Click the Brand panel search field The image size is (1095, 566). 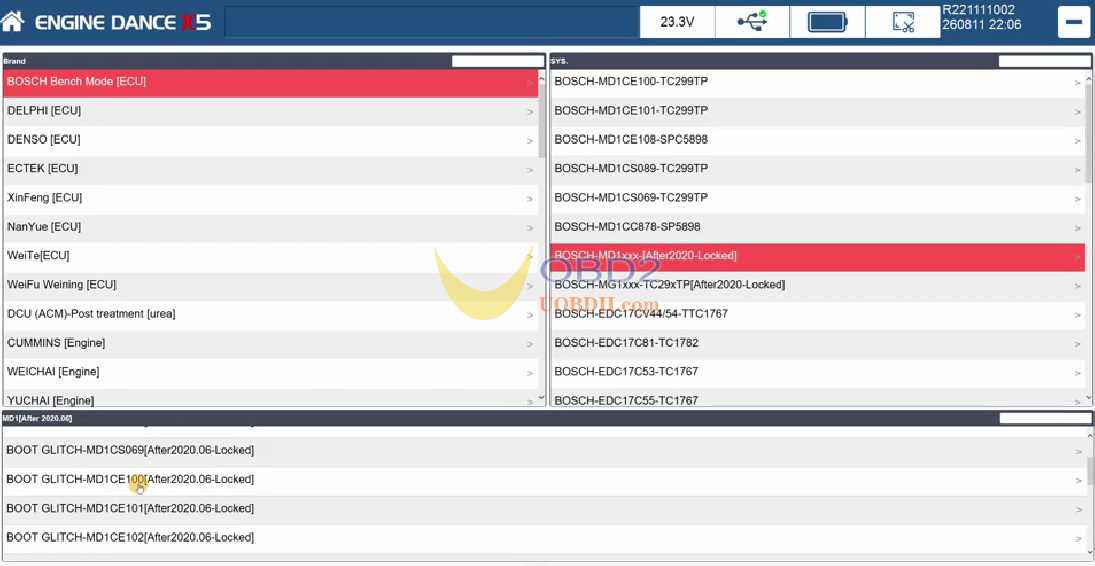tap(498, 61)
